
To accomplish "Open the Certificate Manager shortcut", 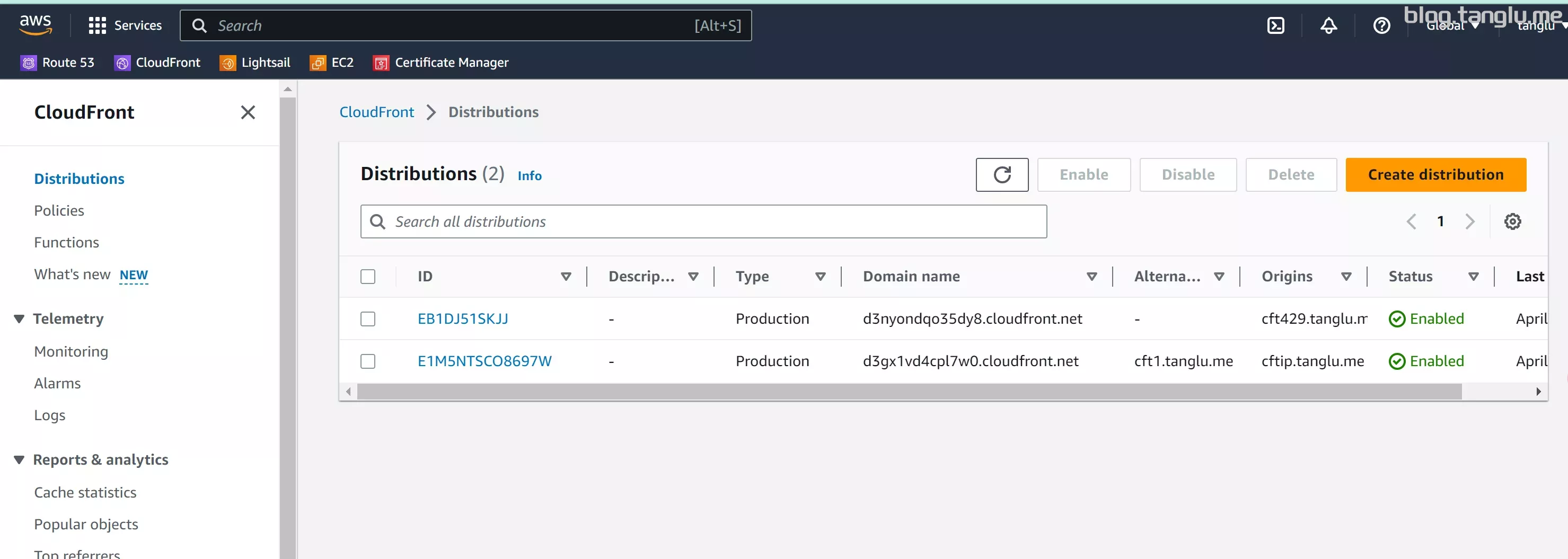I will pyautogui.click(x=441, y=63).
